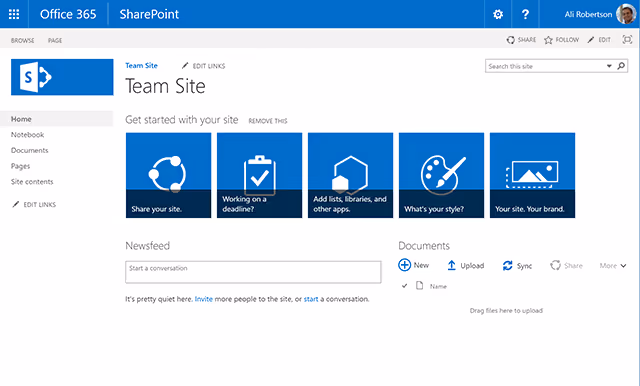This screenshot has width=640, height=386.
Task: Click the SharePoint site logo
Action: (62, 77)
